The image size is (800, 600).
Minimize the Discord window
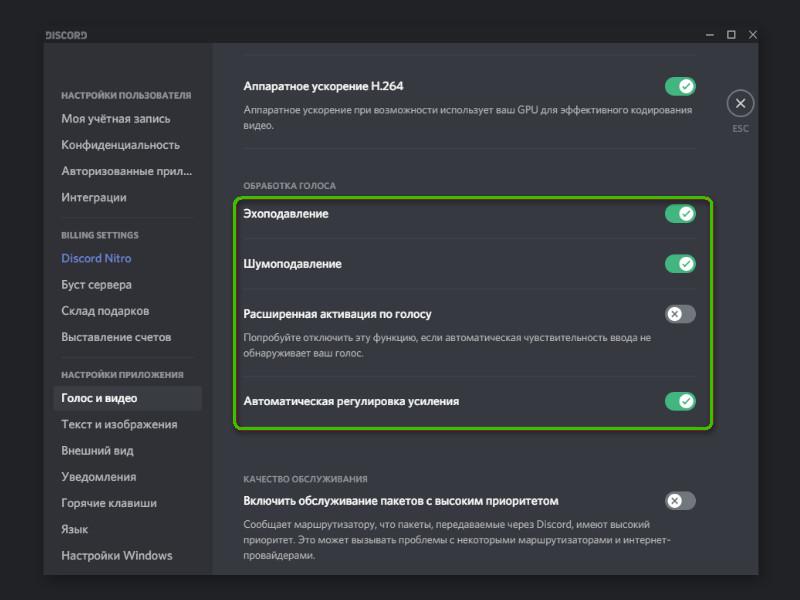point(710,35)
